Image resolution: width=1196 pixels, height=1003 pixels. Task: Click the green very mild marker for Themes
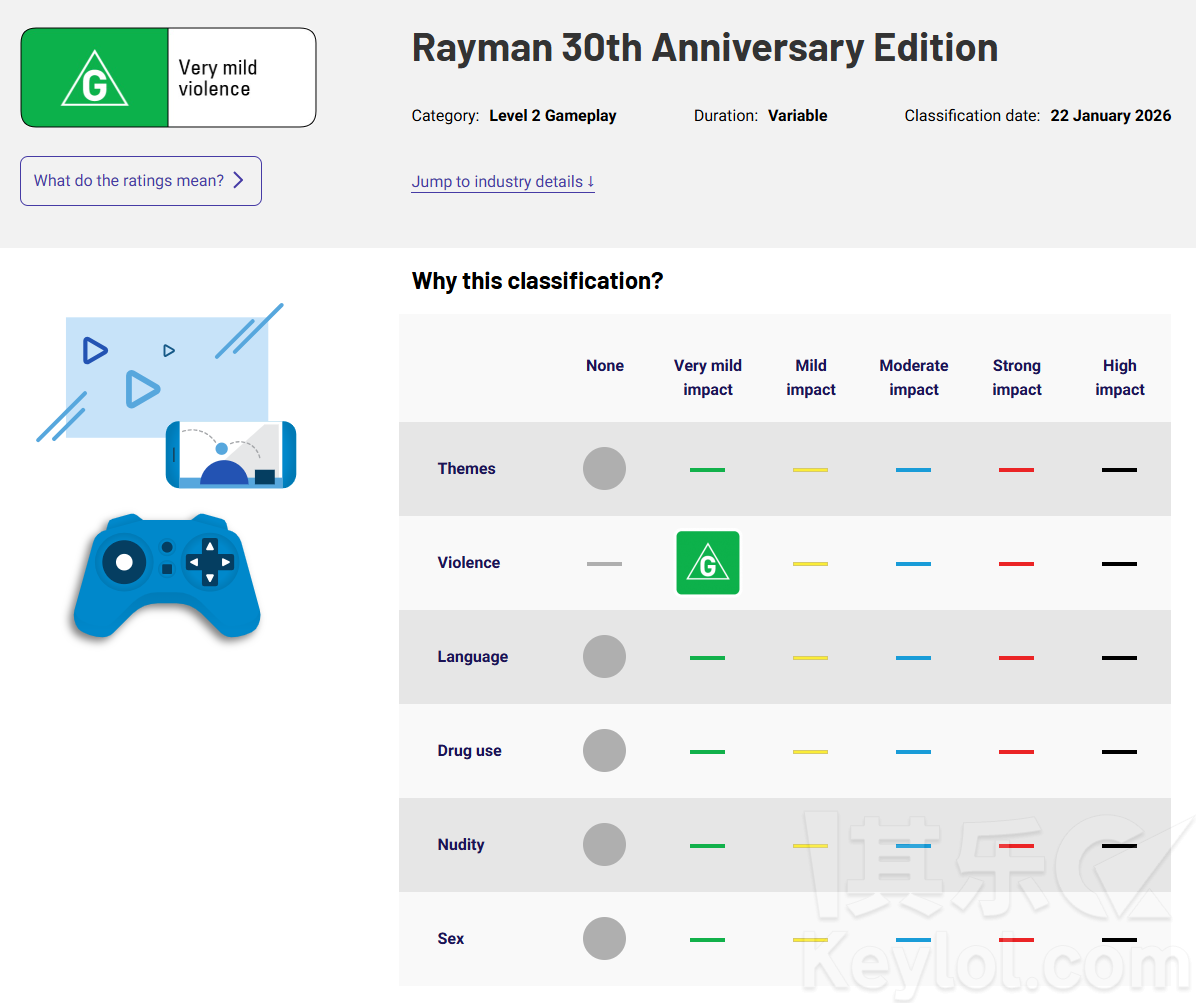click(707, 469)
